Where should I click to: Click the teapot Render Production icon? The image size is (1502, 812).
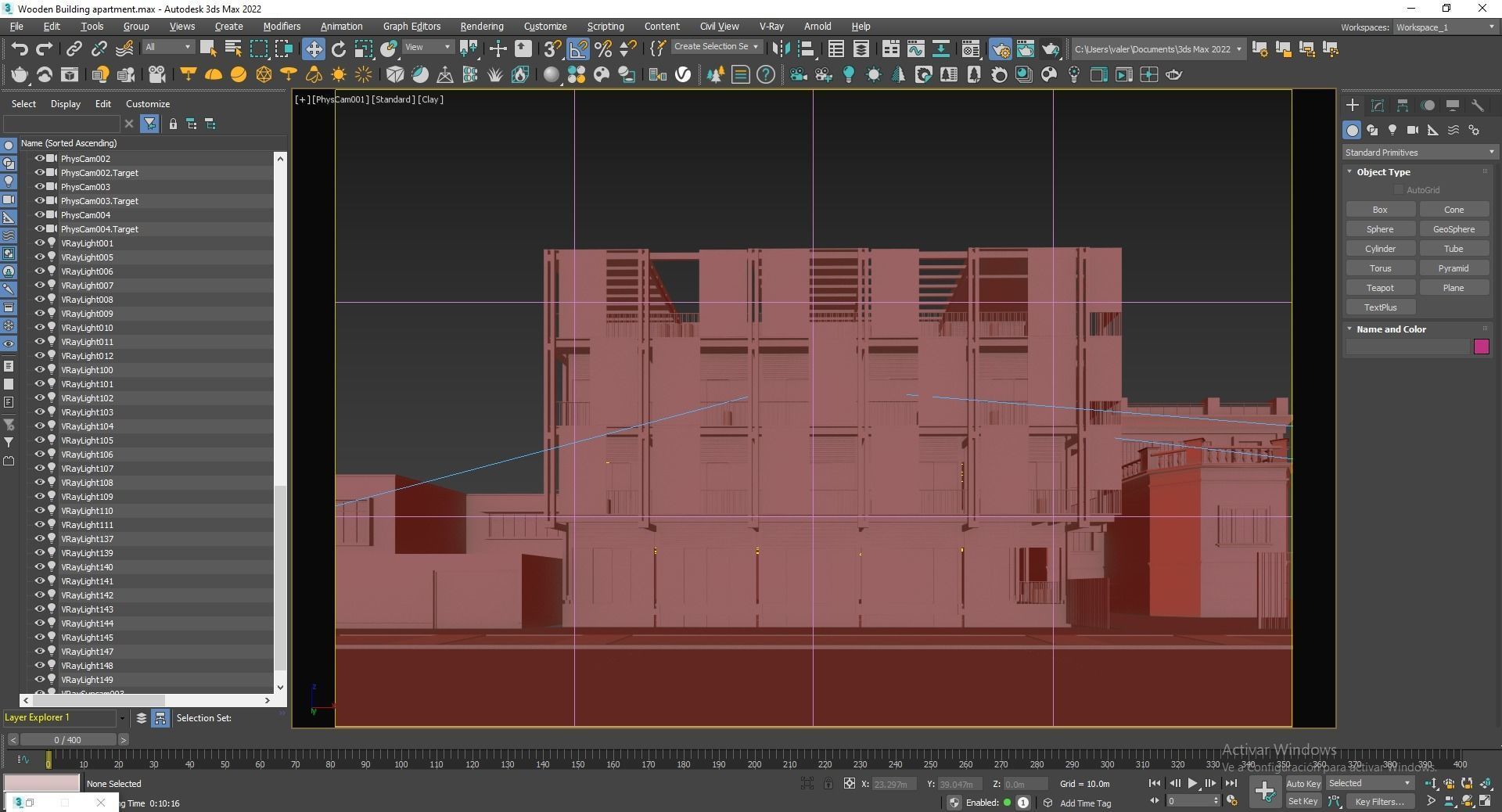(1051, 49)
